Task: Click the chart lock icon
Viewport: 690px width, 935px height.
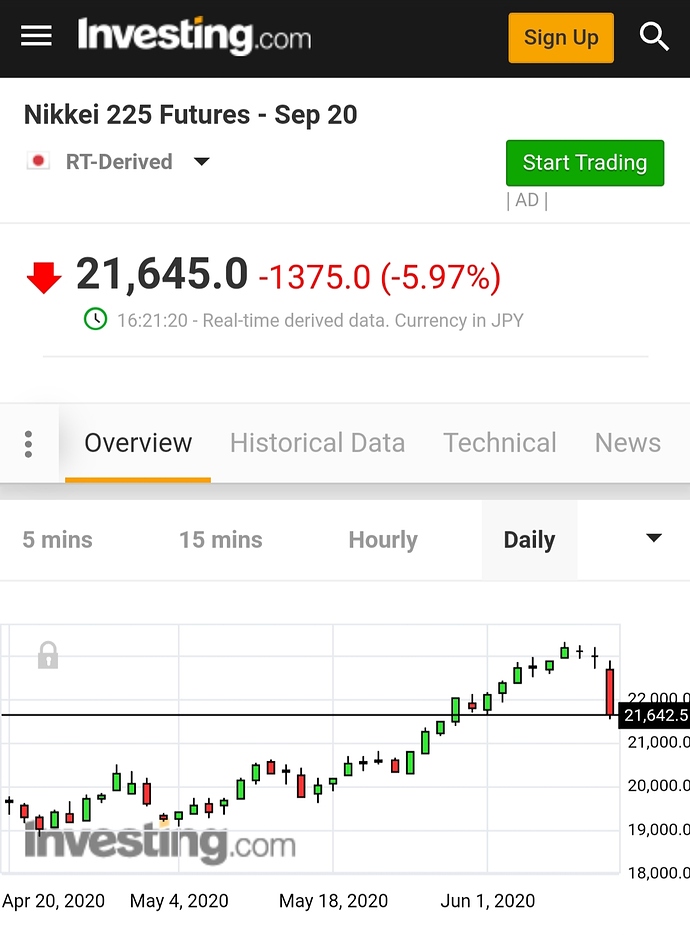Action: (x=48, y=655)
